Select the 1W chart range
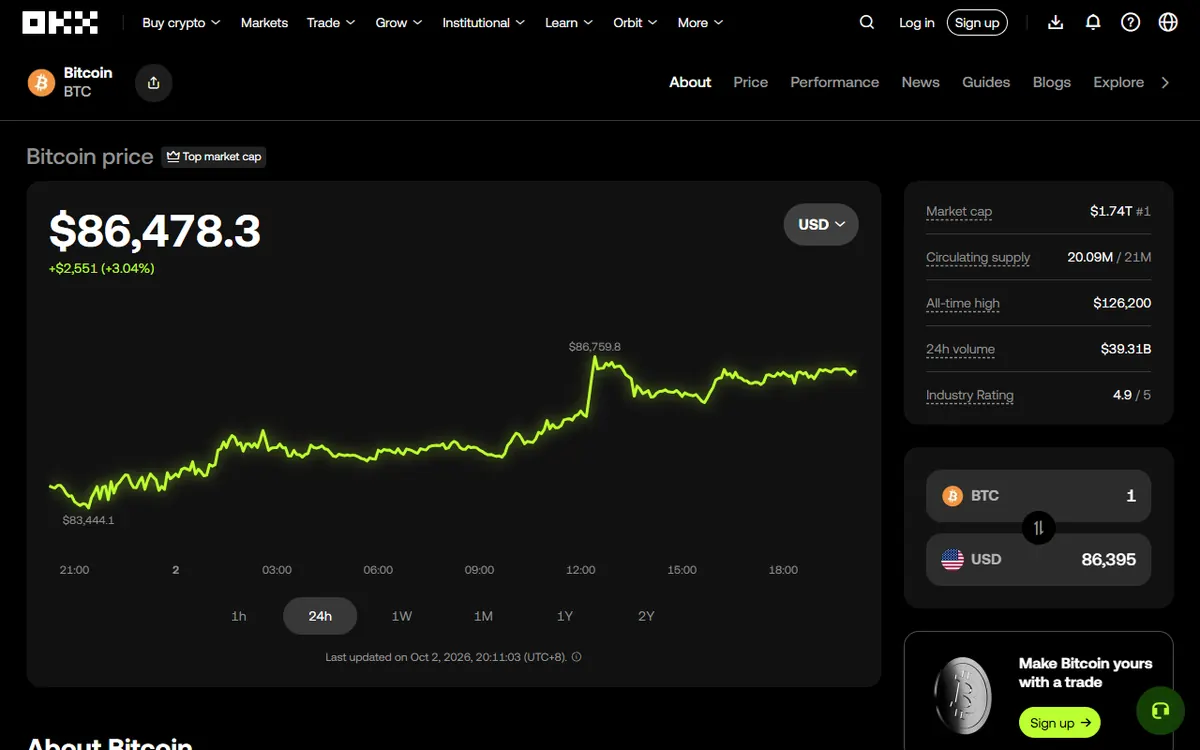The height and width of the screenshot is (750, 1200). [401, 616]
